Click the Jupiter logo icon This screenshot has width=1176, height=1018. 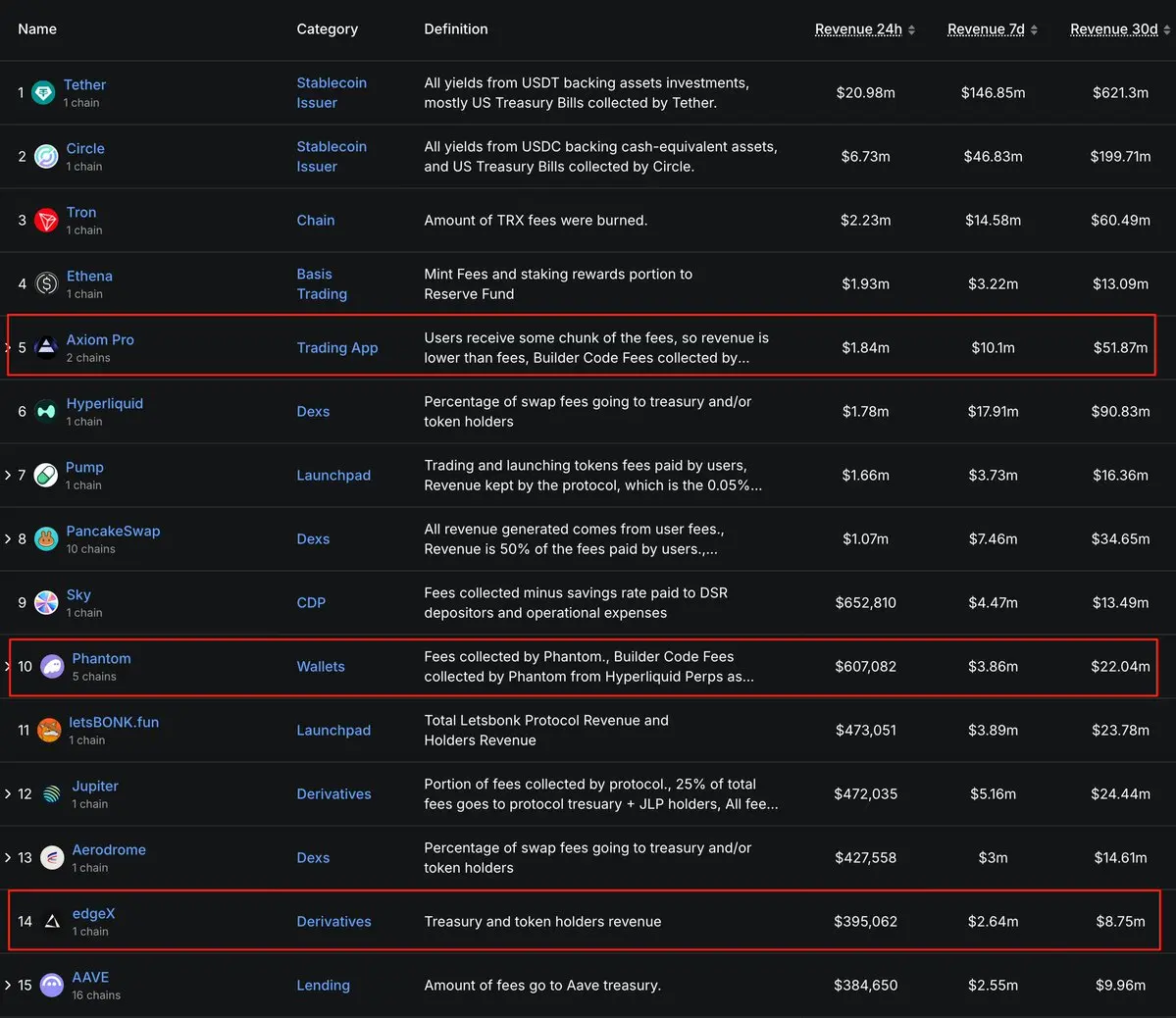(52, 793)
